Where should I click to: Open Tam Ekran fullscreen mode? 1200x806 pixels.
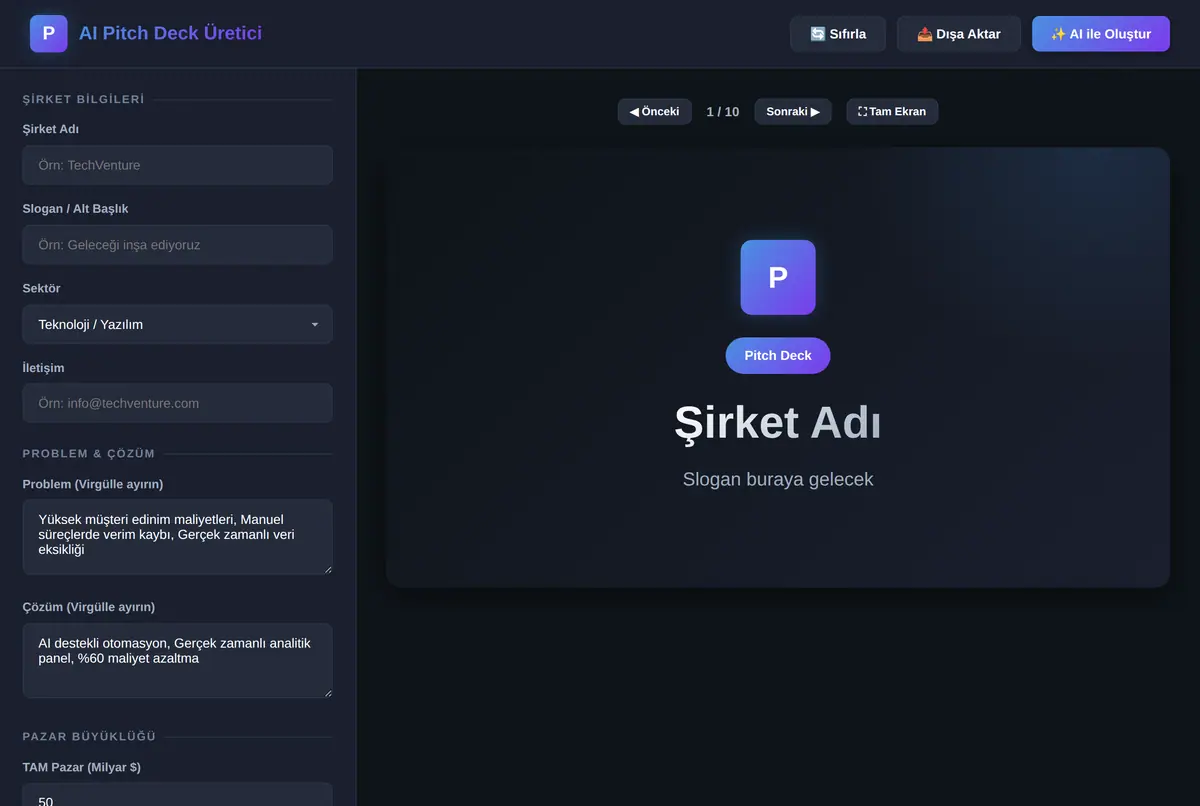[x=892, y=111]
